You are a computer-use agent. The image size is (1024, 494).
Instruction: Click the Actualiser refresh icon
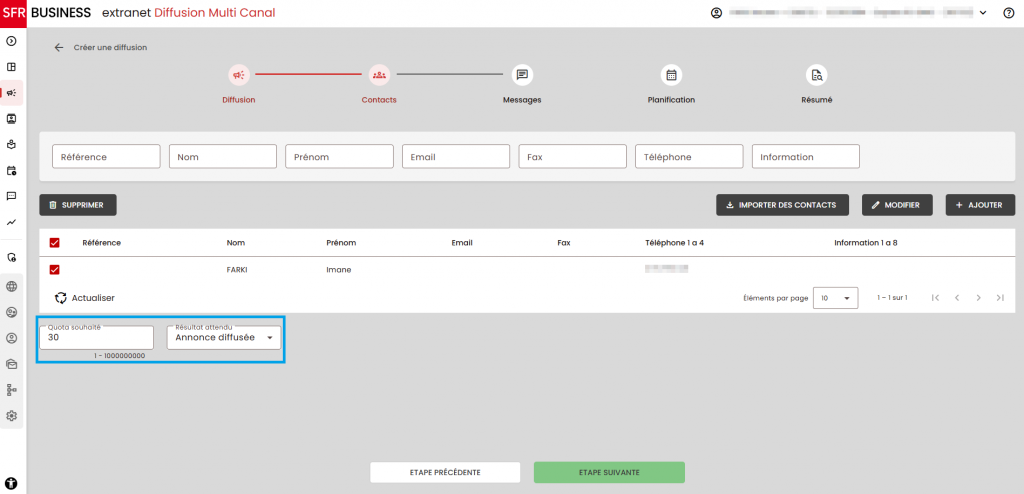61,298
